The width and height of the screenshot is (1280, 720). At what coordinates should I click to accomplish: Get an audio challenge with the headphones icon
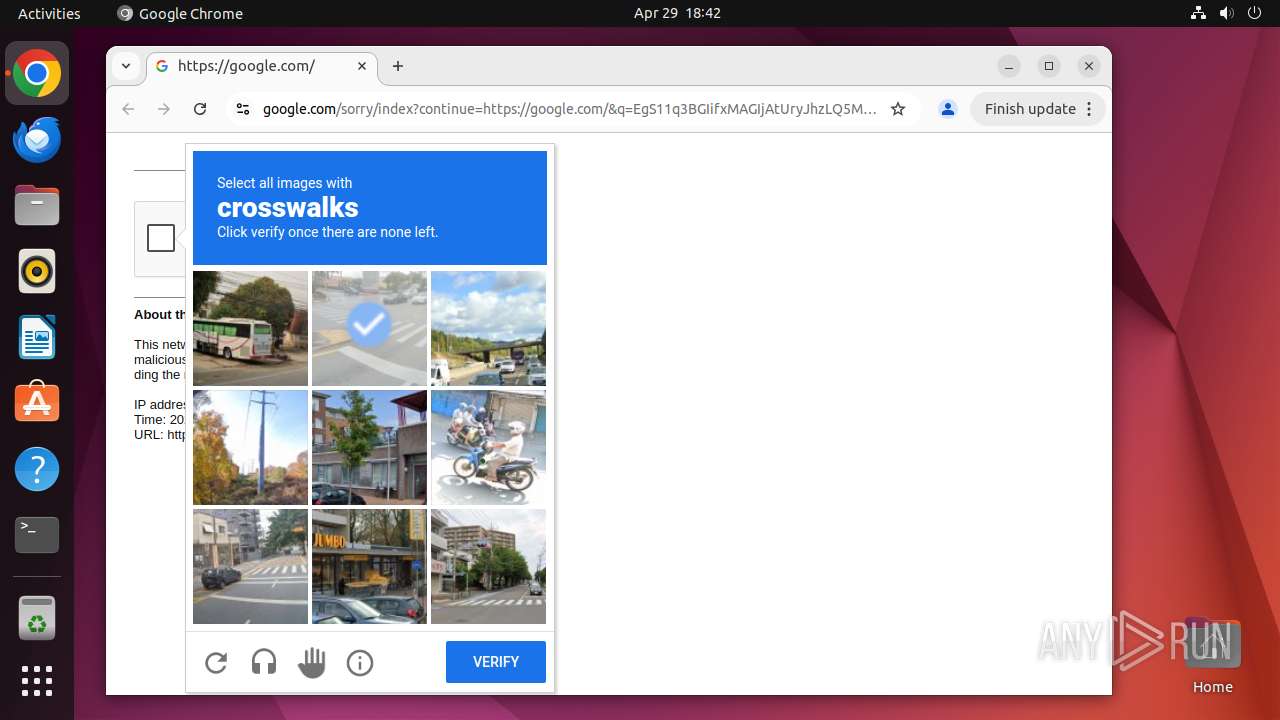pyautogui.click(x=264, y=662)
